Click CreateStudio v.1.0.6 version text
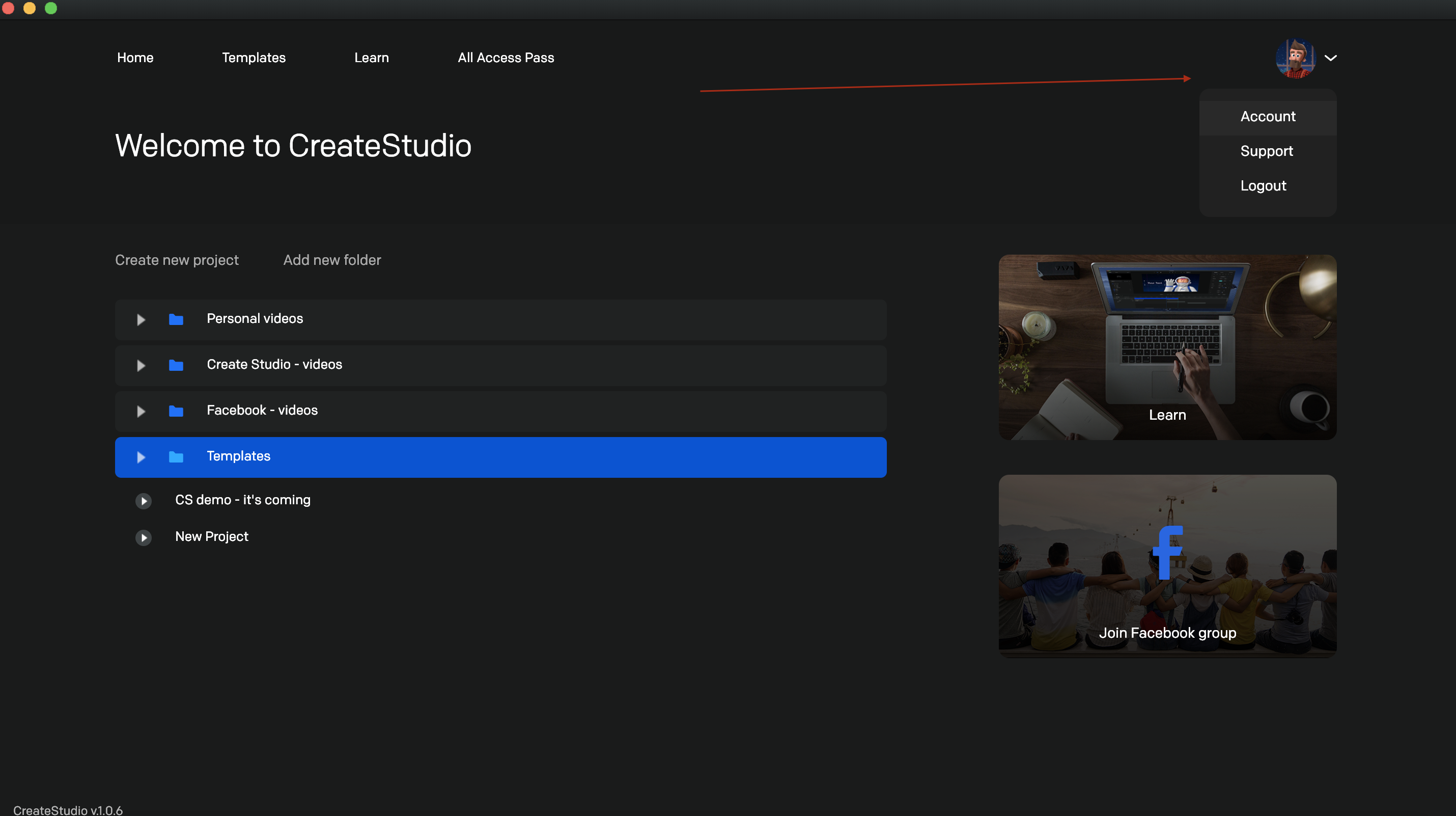The height and width of the screenshot is (816, 1456). tap(68, 810)
